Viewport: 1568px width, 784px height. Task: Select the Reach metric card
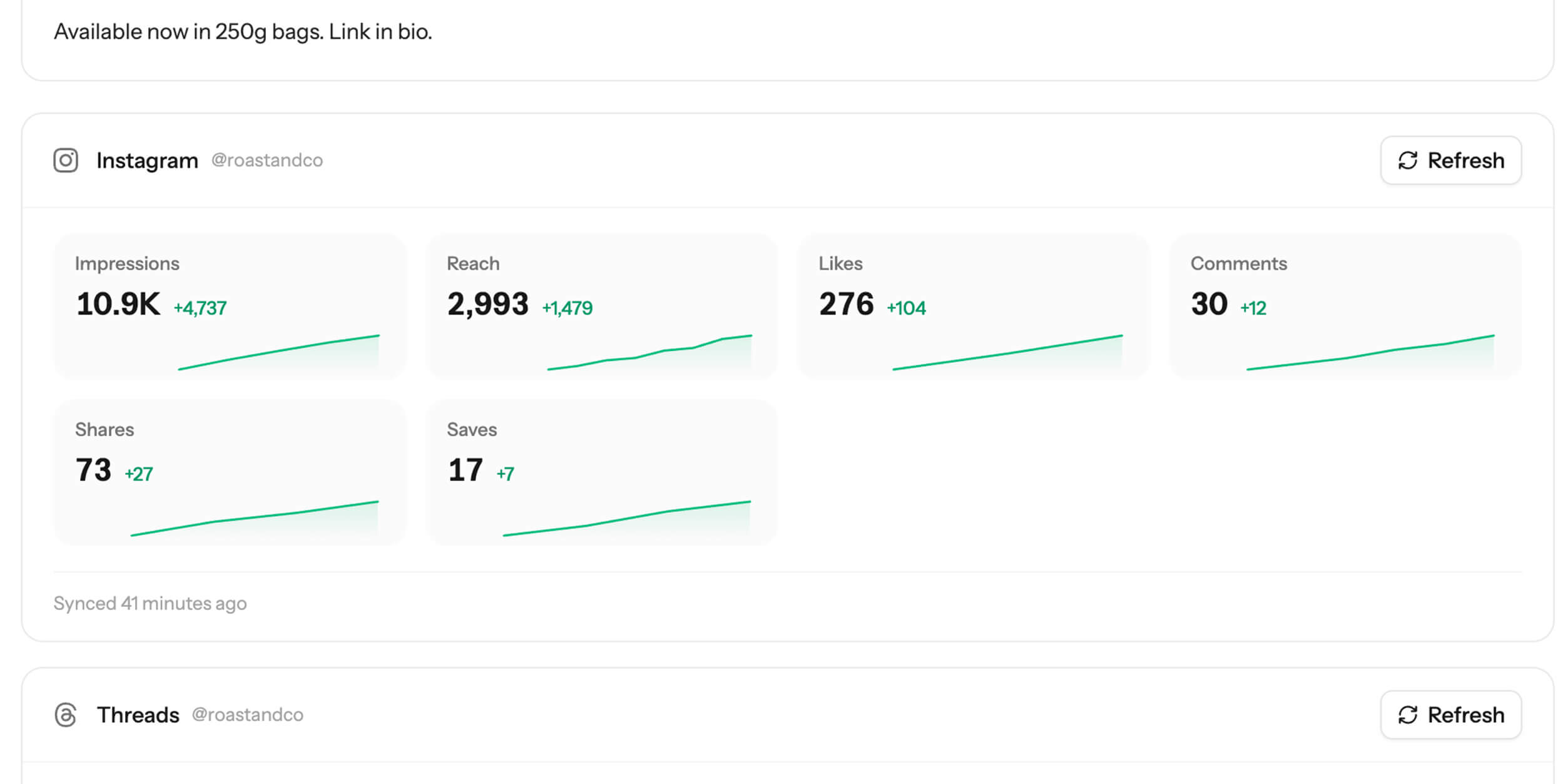tap(601, 306)
